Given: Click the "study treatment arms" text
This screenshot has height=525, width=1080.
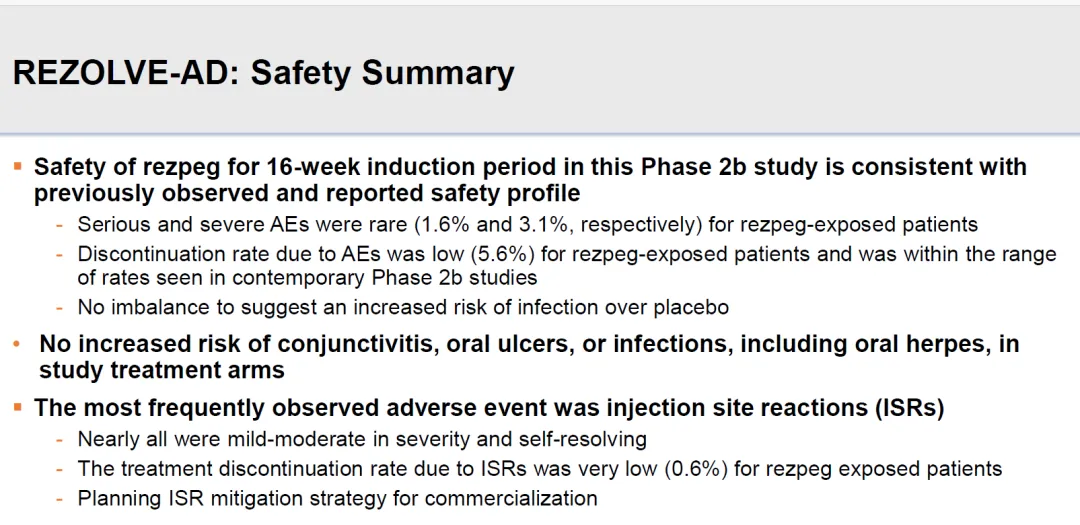Looking at the screenshot, I should pyautogui.click(x=162, y=371).
